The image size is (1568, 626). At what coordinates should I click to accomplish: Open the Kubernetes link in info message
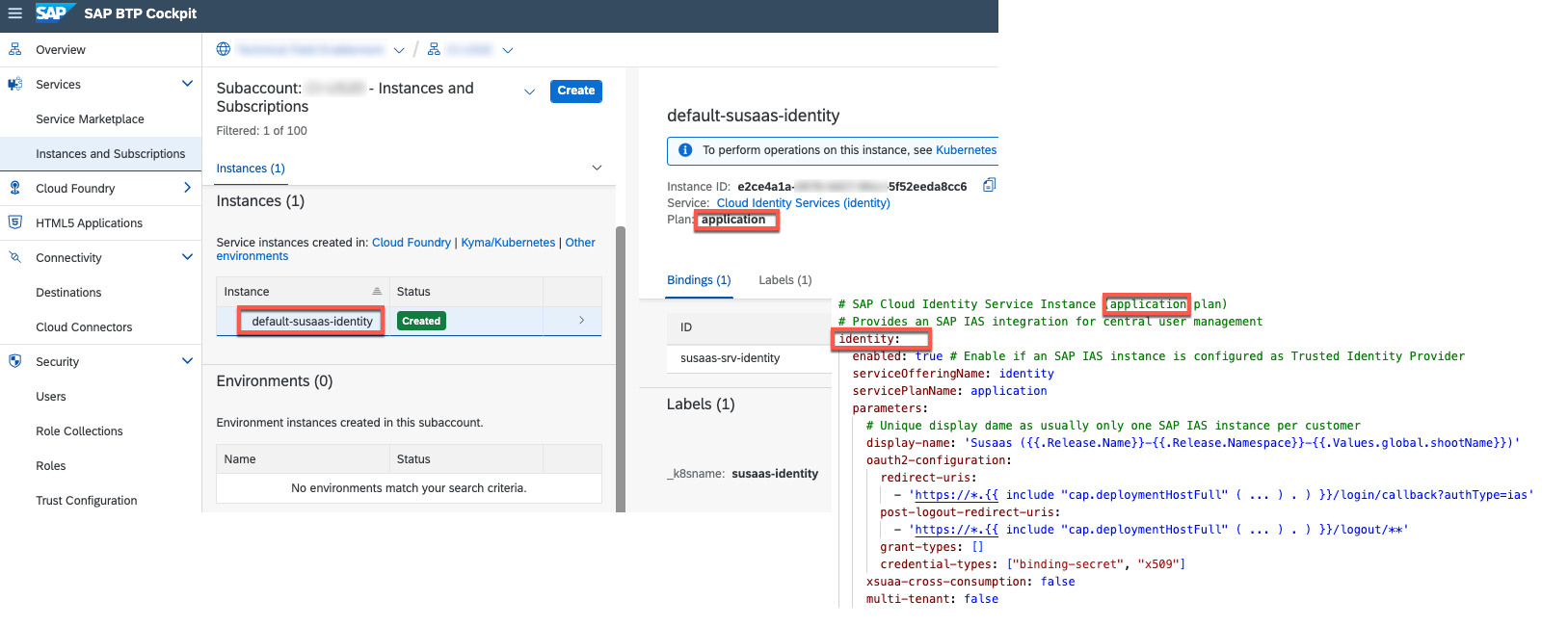click(966, 150)
